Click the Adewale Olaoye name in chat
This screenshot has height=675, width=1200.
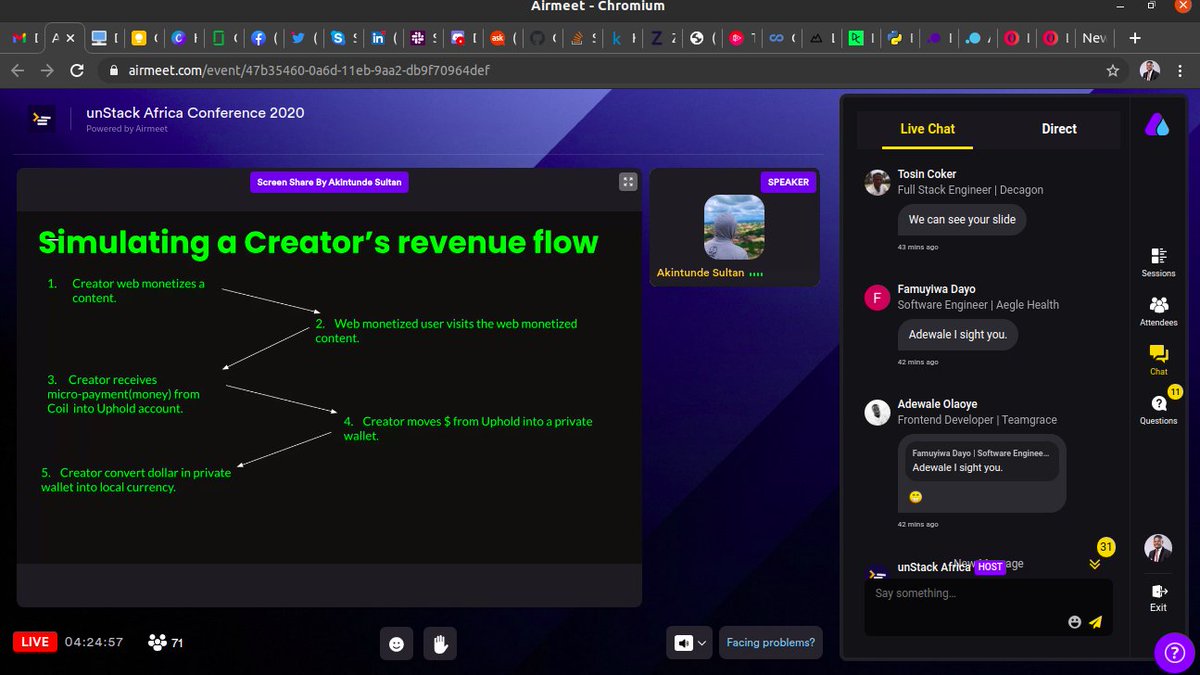937,404
